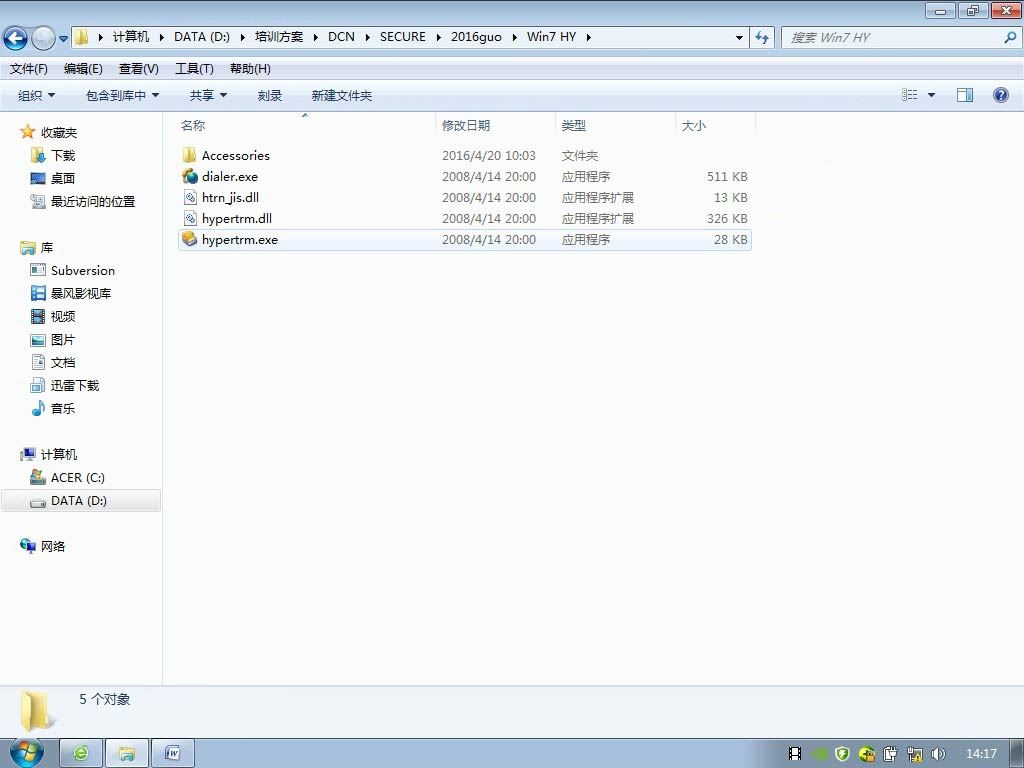
Task: Sort by the 修改日期 column header
Action: [x=495, y=125]
